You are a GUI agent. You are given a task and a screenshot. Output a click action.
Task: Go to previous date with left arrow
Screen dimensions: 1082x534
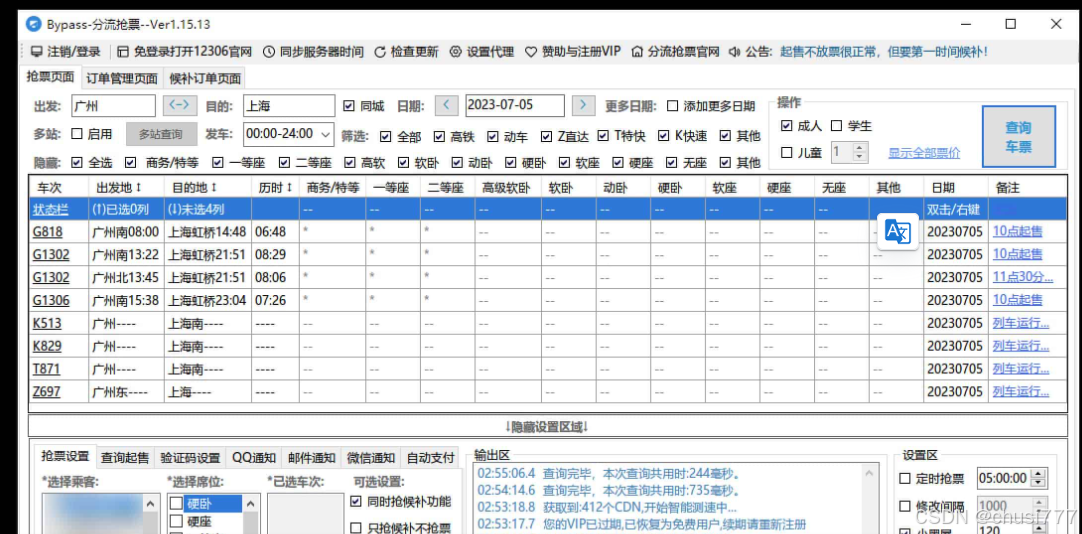(446, 105)
